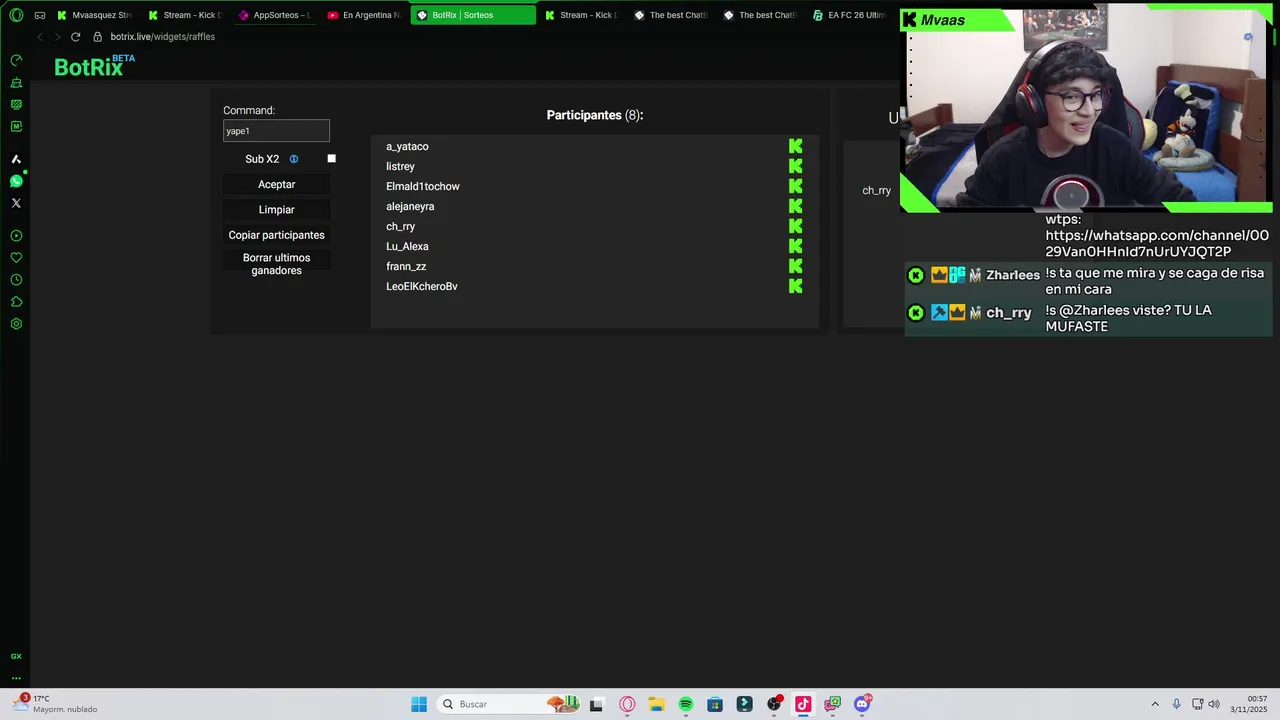Viewport: 1280px width, 720px height.
Task: Go back with the browser back arrow
Action: [x=40, y=37]
